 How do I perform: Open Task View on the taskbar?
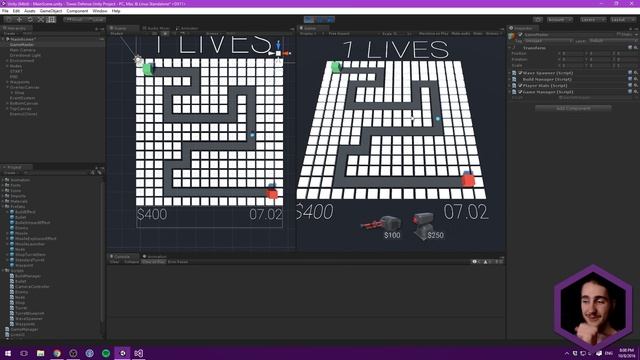[24, 353]
